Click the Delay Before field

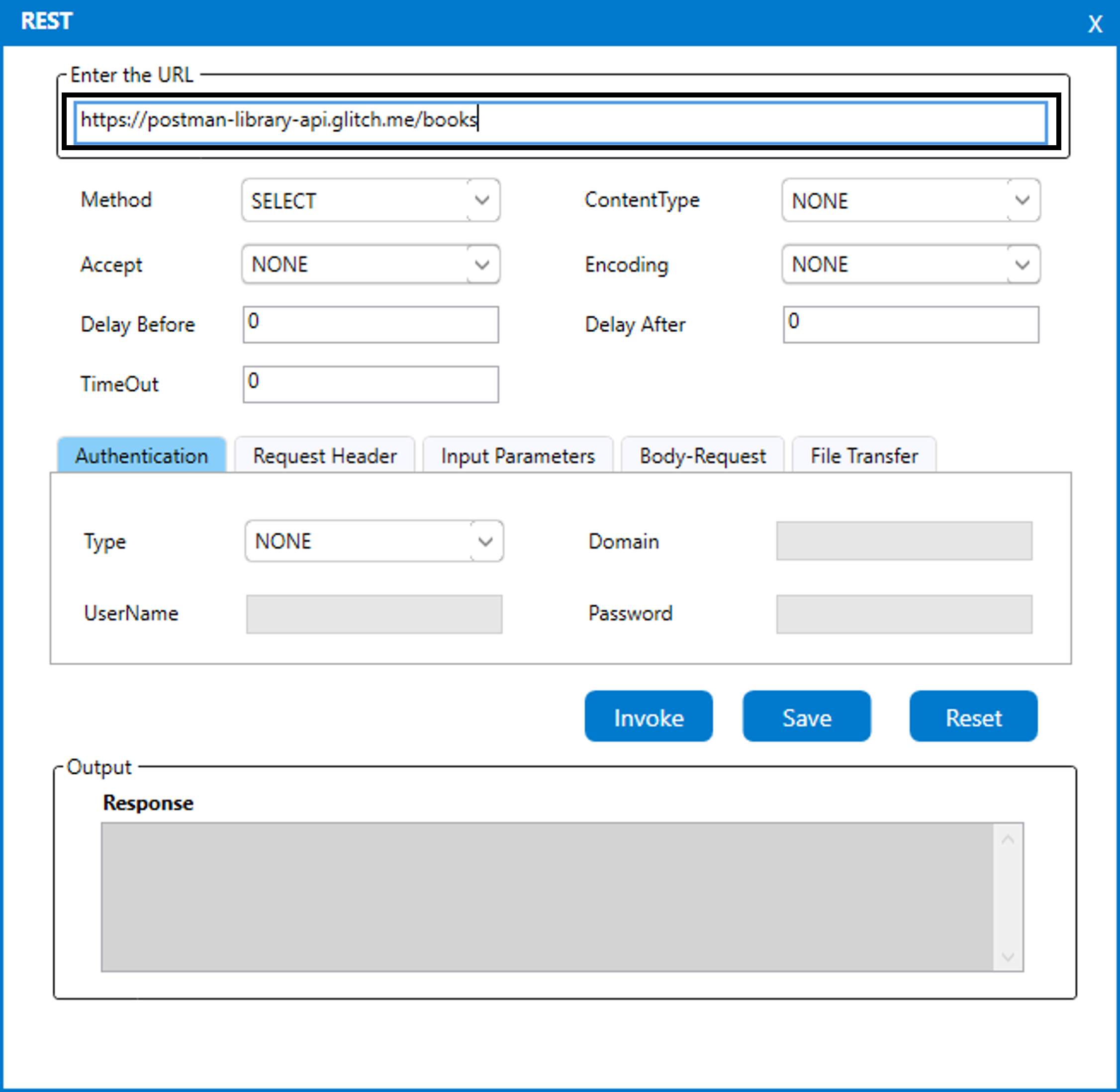(x=371, y=325)
